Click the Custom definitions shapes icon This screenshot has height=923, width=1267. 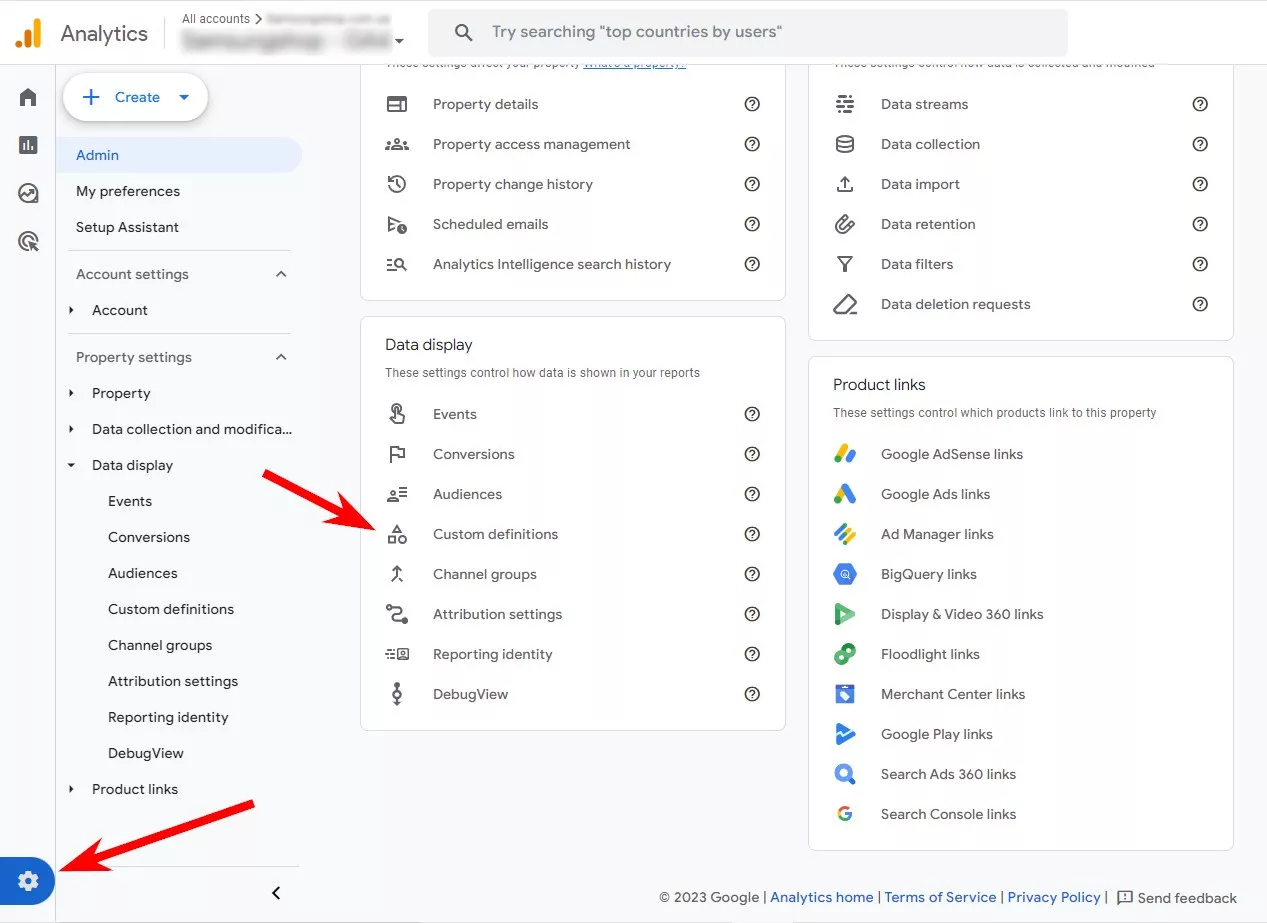point(397,534)
